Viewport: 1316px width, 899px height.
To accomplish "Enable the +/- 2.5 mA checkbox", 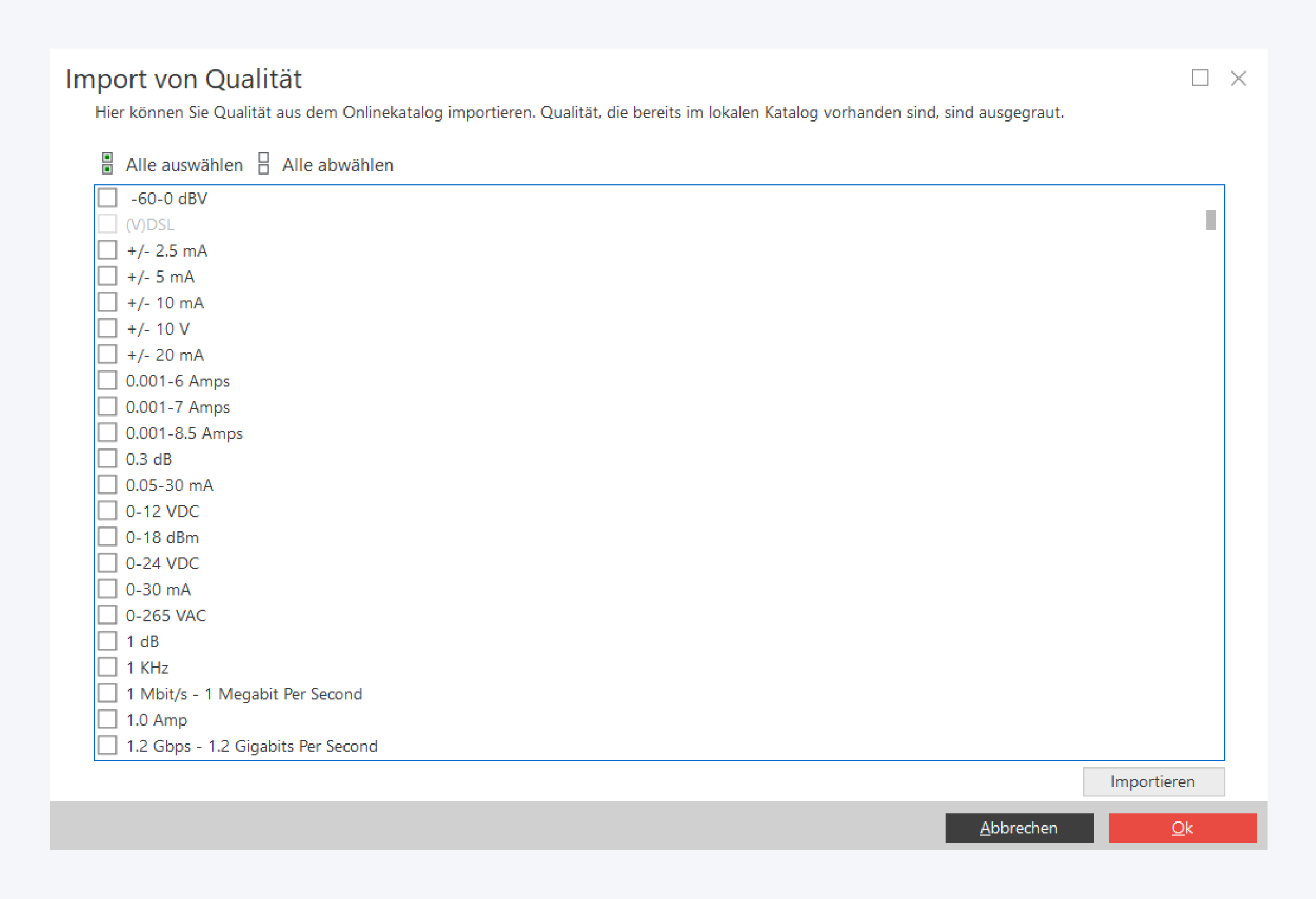I will tap(107, 250).
